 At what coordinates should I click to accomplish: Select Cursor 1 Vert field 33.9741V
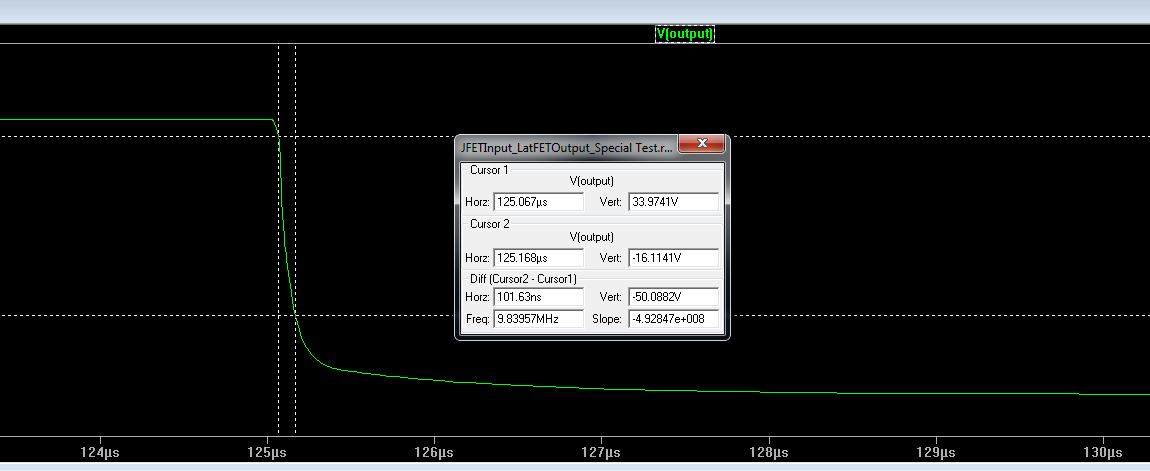click(673, 202)
